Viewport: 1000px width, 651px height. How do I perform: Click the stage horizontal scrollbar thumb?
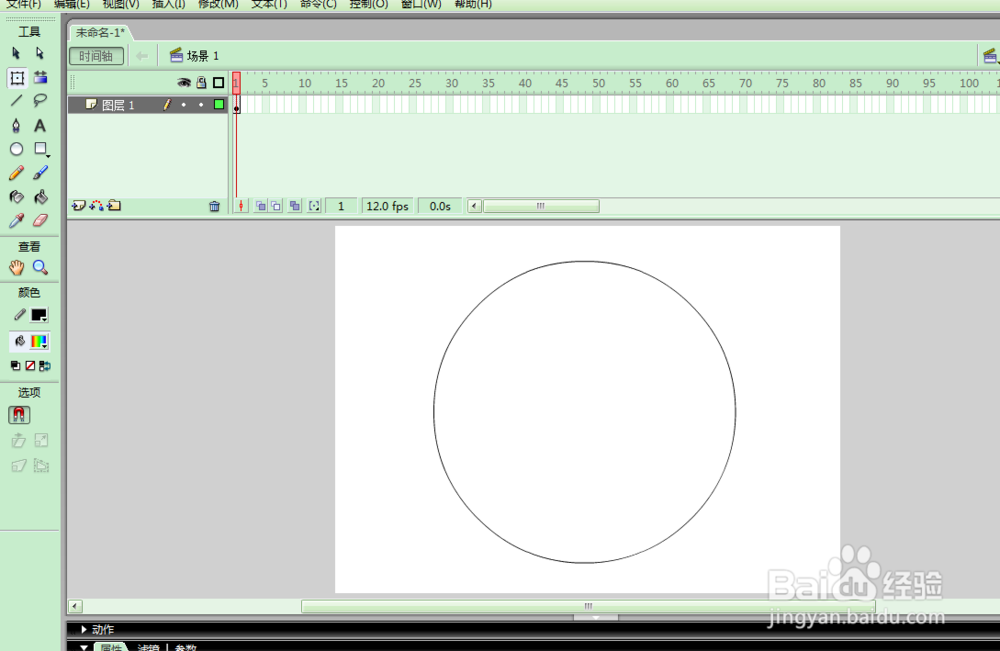pyautogui.click(x=588, y=606)
